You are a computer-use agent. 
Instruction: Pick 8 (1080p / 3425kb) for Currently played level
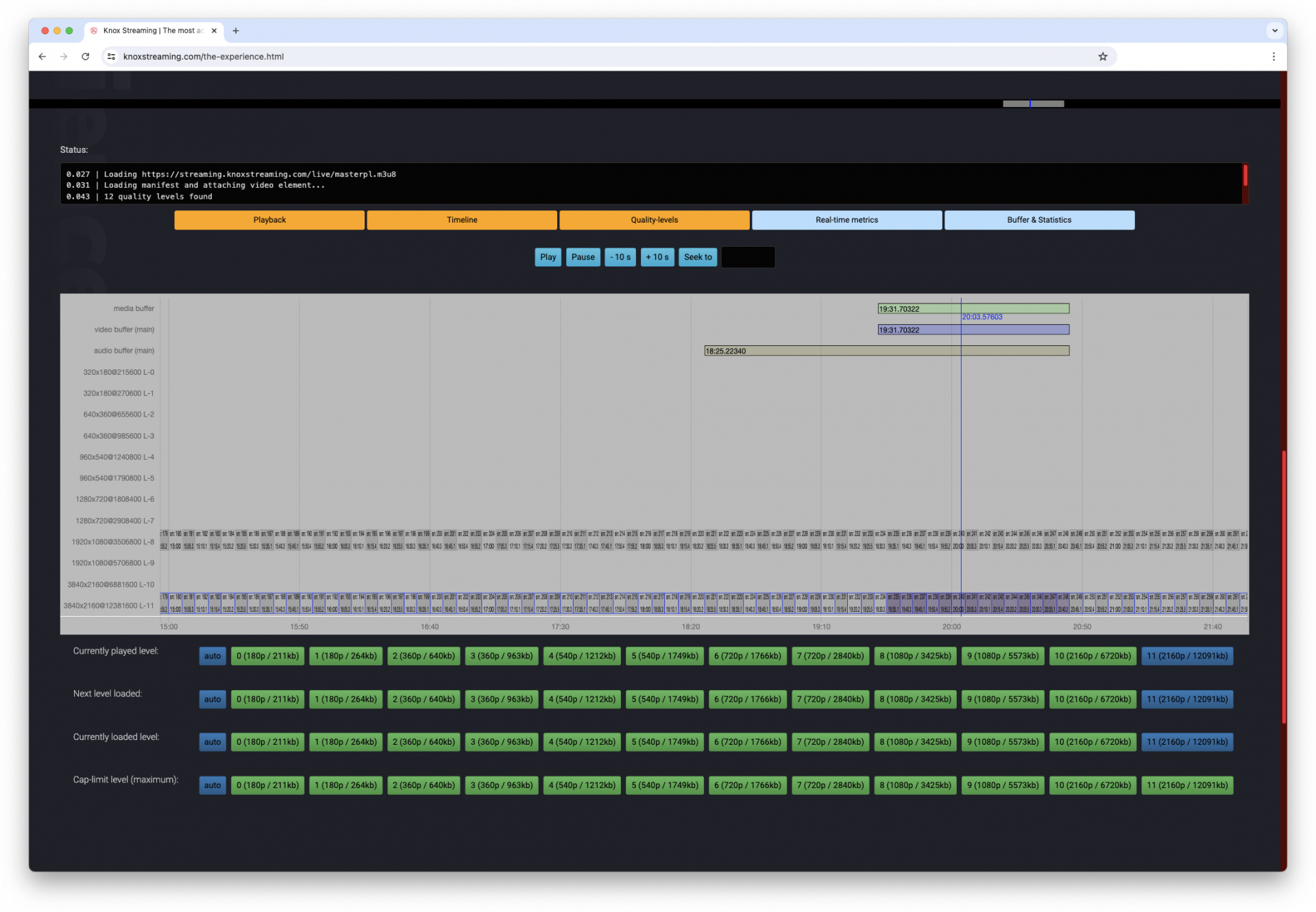(x=915, y=656)
